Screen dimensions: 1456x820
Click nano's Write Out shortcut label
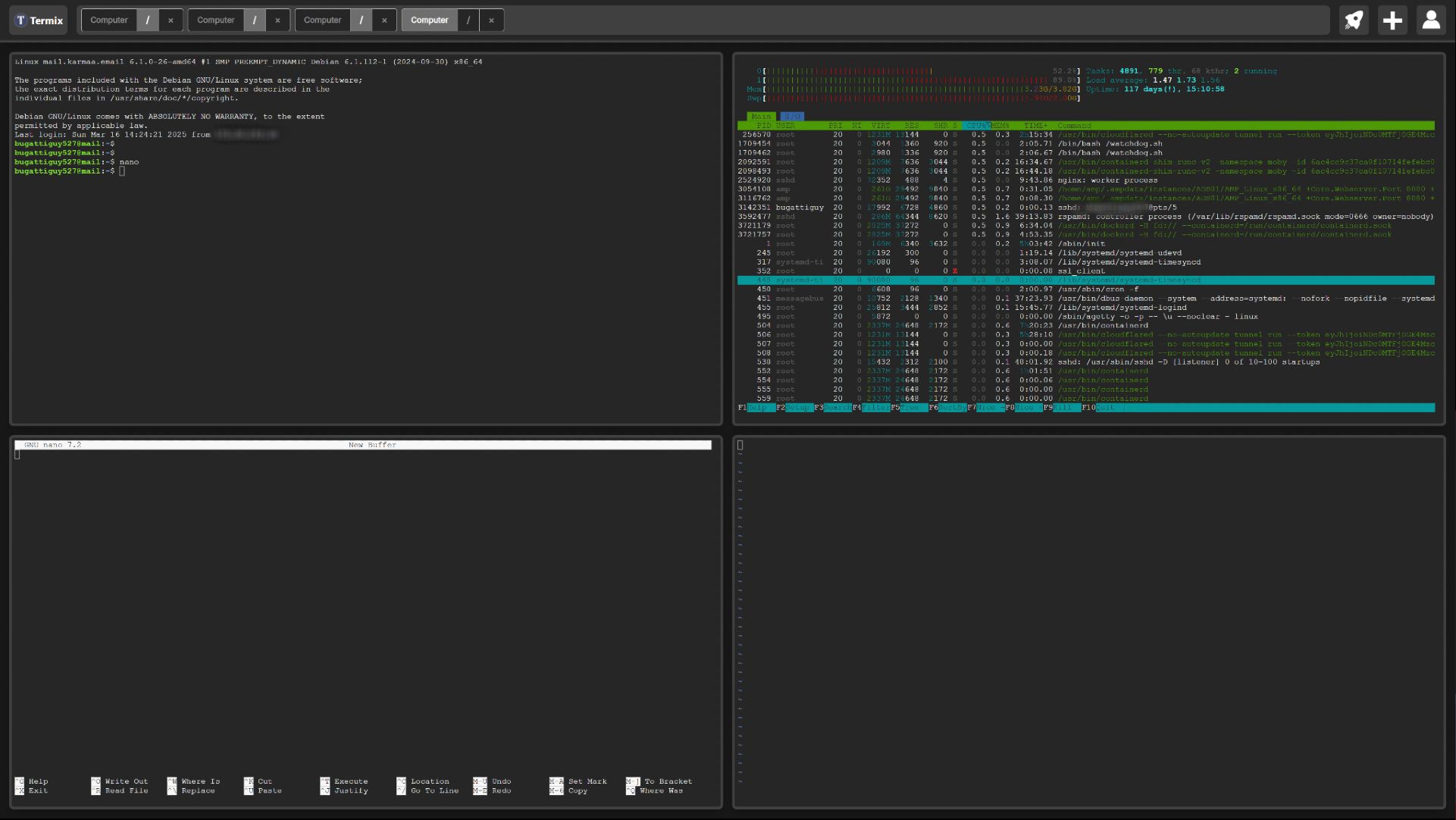pos(126,781)
